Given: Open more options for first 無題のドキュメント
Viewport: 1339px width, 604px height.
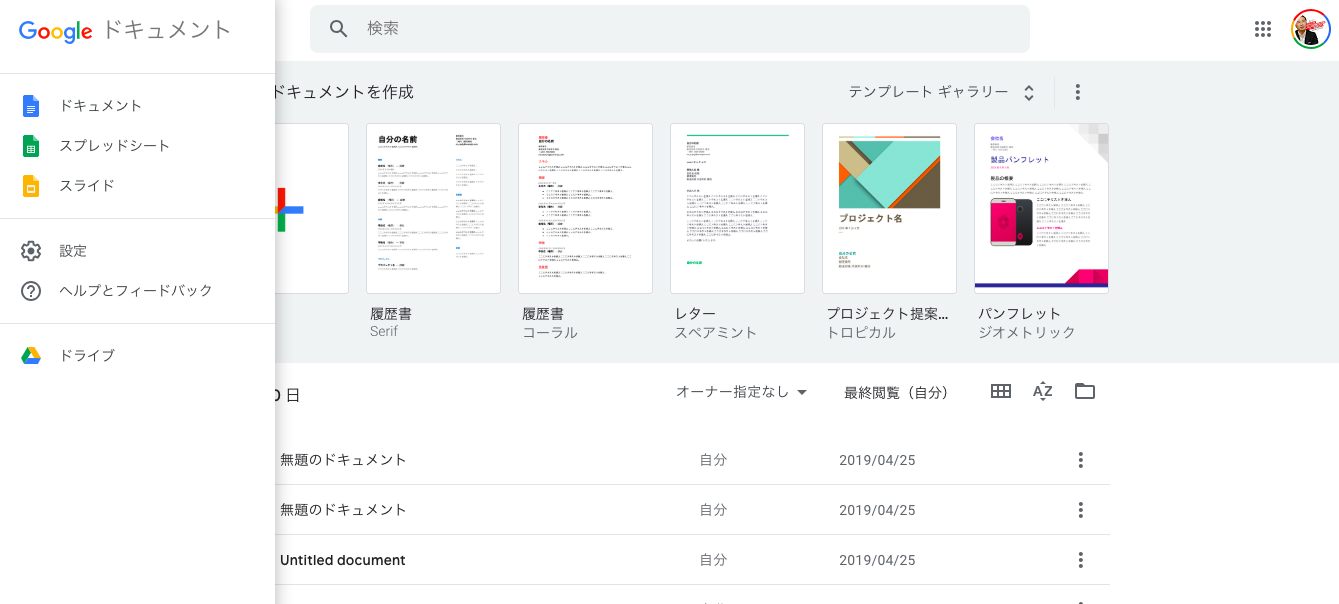Looking at the screenshot, I should (1080, 460).
